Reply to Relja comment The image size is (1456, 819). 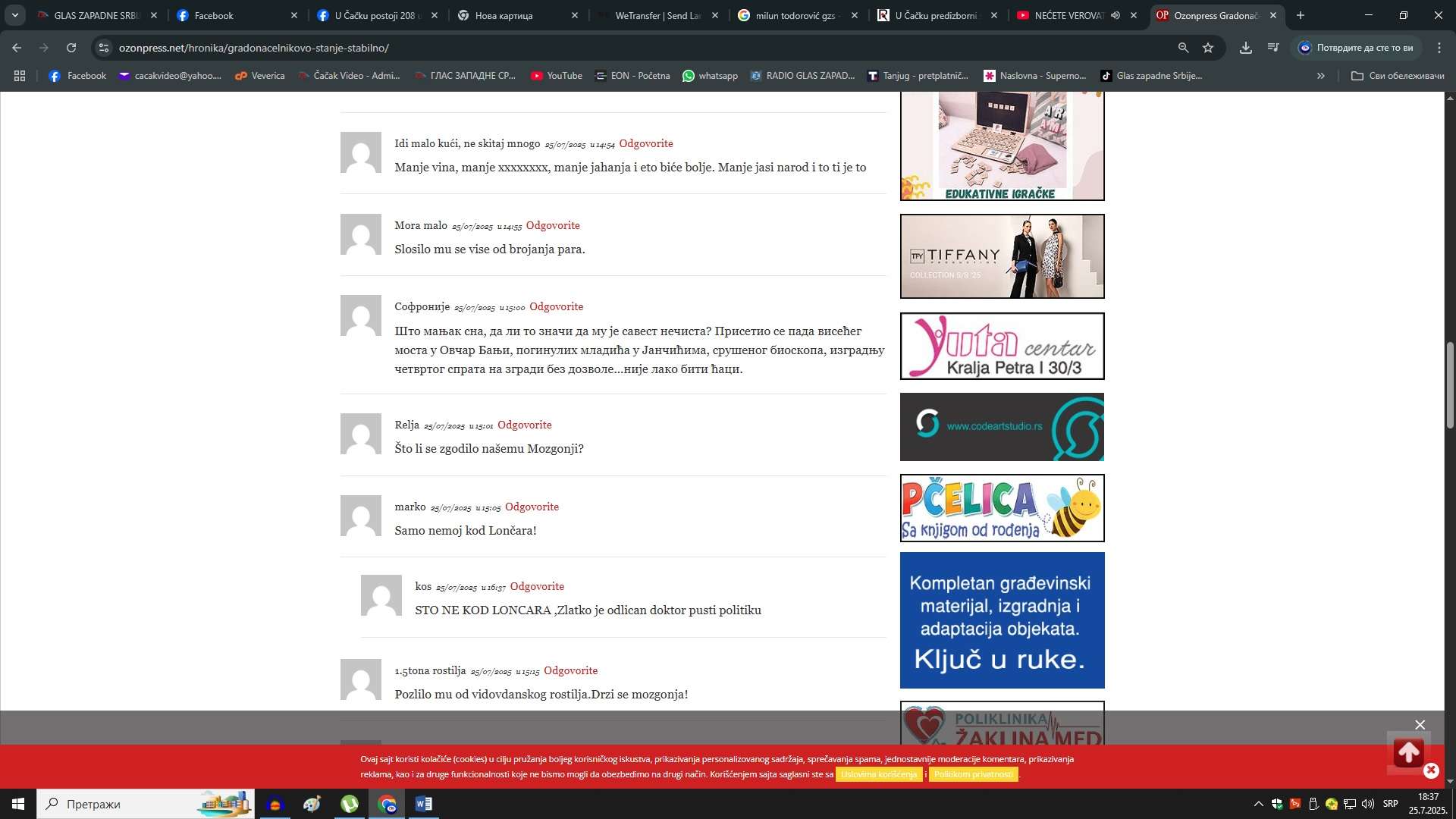pyautogui.click(x=524, y=425)
